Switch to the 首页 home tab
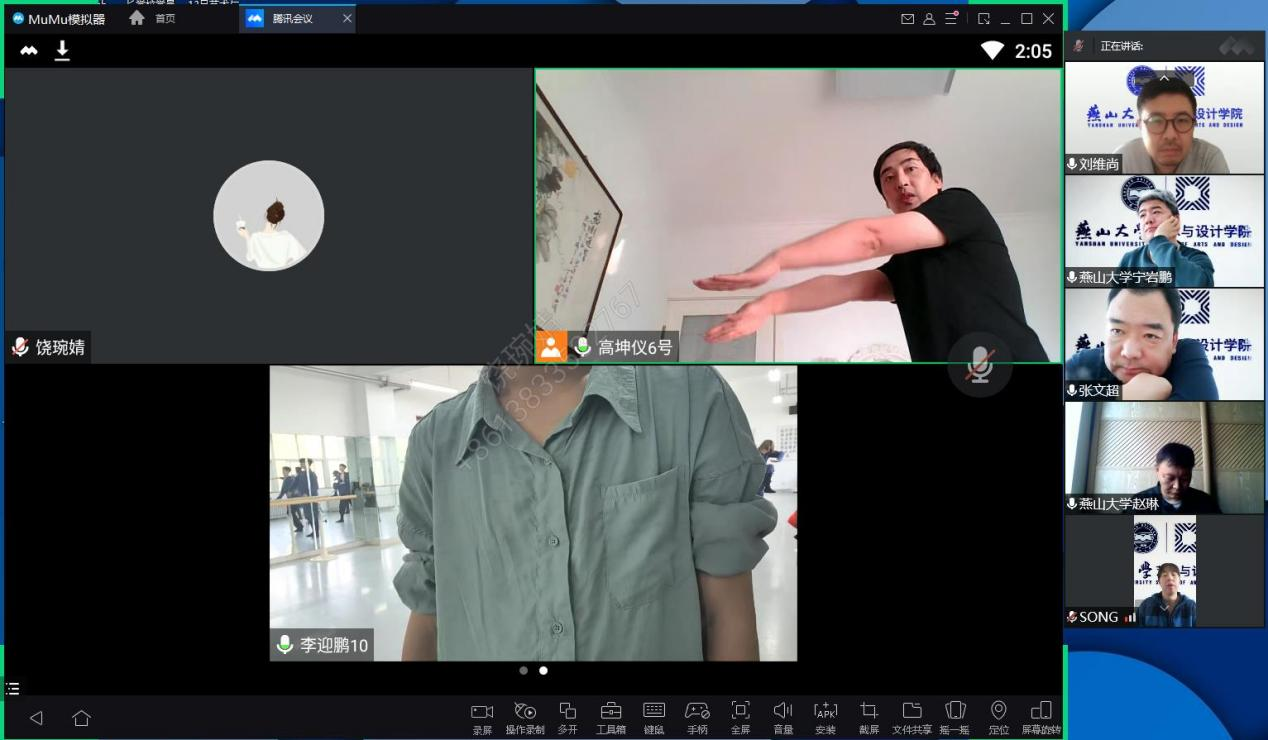 153,19
